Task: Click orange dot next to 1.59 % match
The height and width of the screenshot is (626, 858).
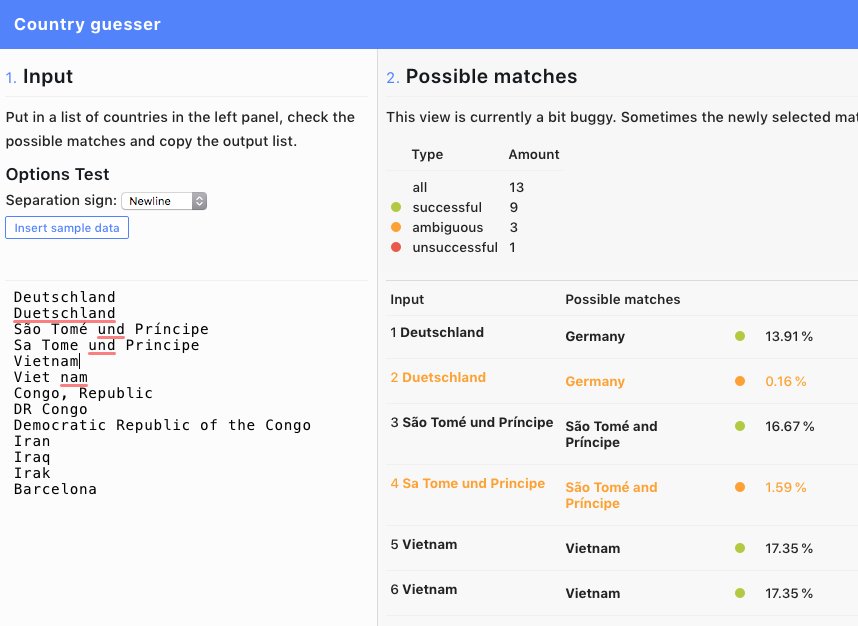Action: click(740, 488)
